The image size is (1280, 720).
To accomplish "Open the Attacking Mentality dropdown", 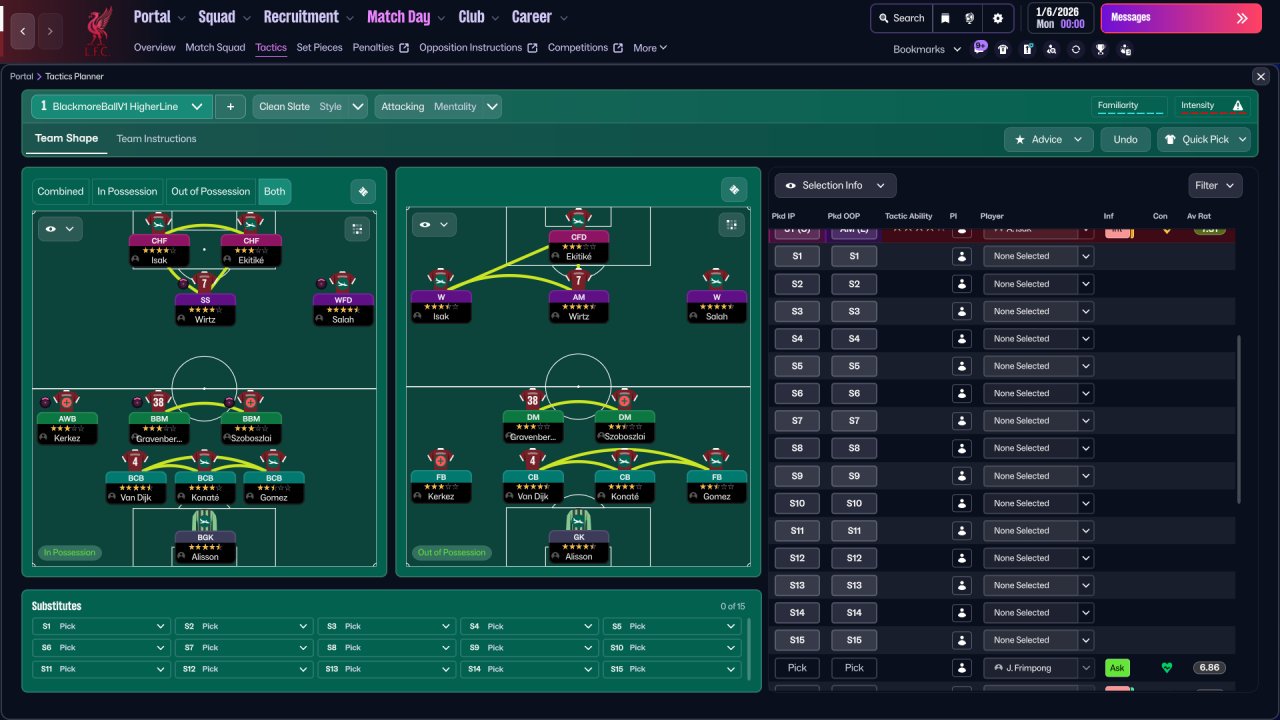I will tap(438, 107).
